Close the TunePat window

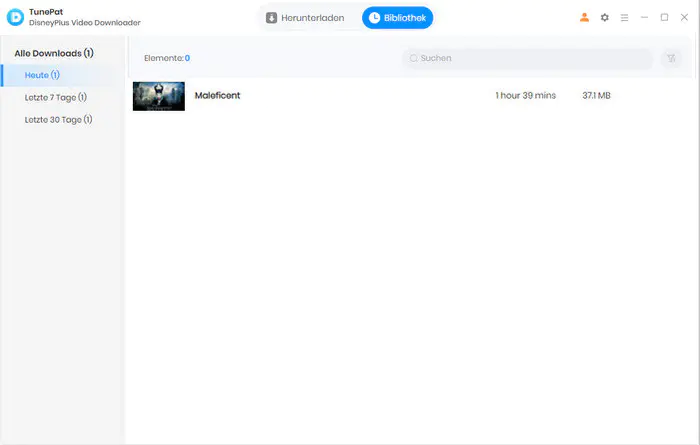coord(684,17)
